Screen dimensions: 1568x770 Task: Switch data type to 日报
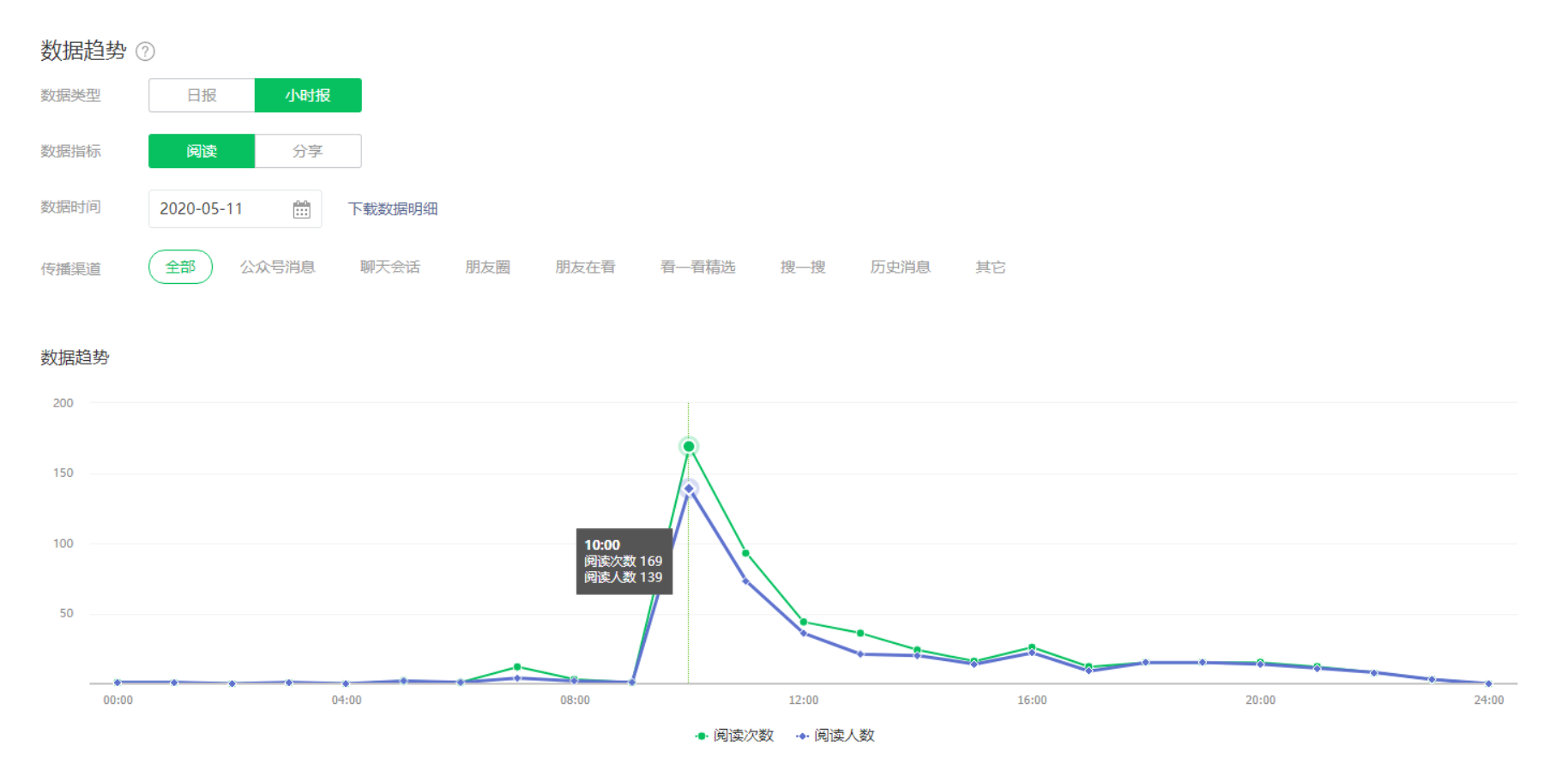[202, 95]
